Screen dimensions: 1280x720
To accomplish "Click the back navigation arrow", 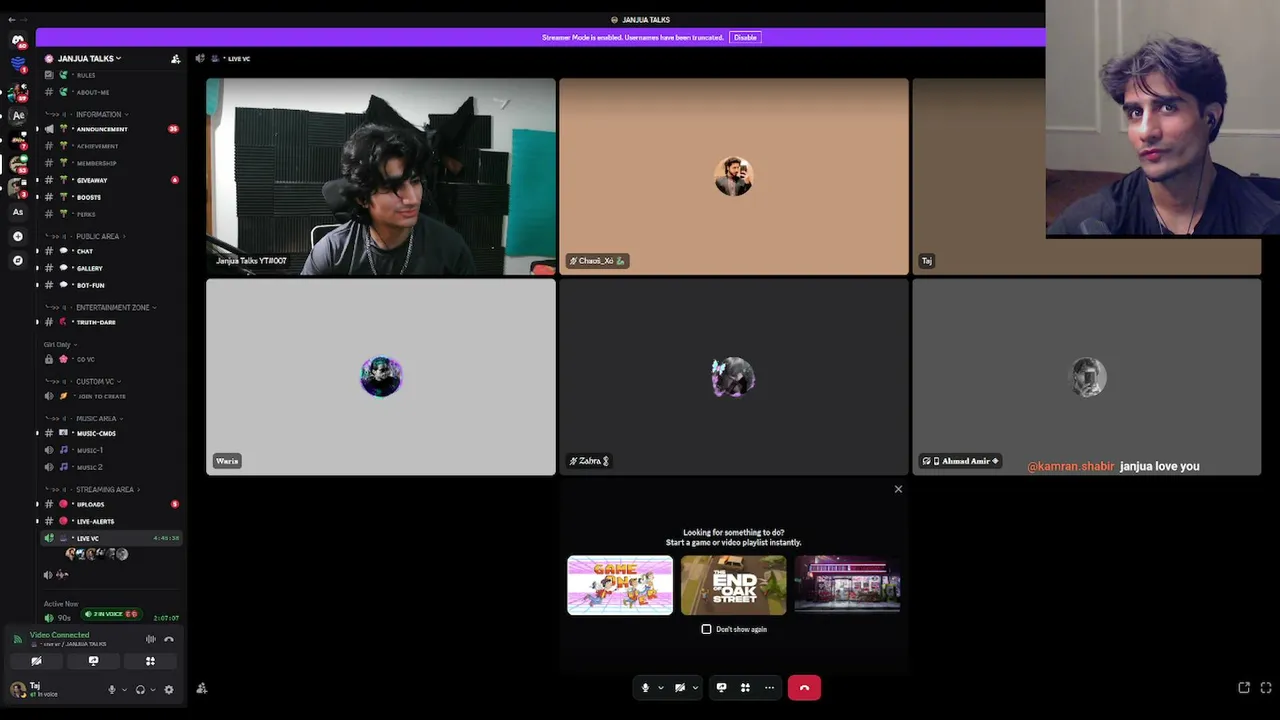I will pos(12,20).
